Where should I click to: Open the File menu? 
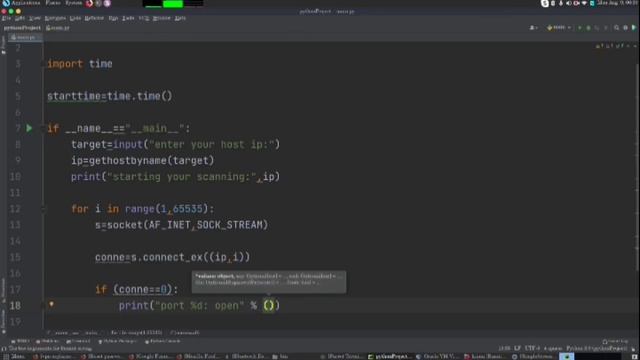[6, 18]
